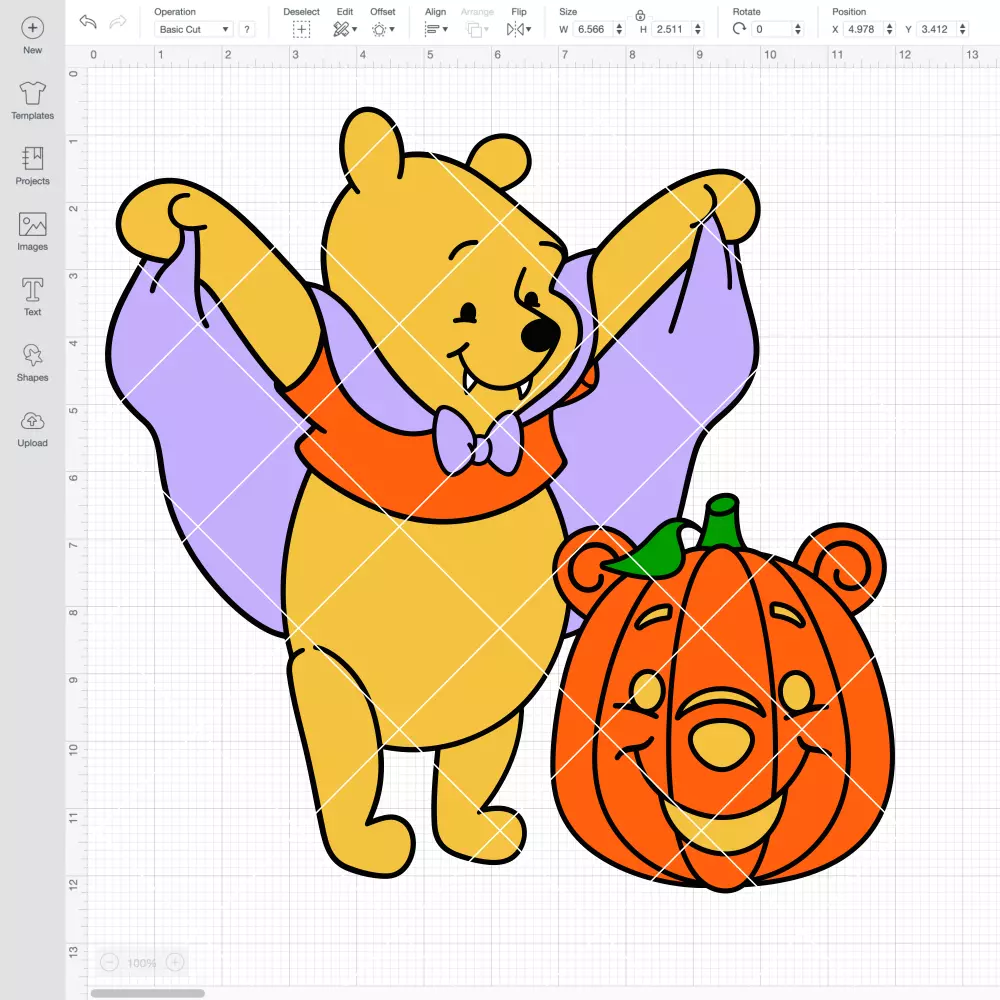Select the Winnie the Pooh vampire image

432,492
